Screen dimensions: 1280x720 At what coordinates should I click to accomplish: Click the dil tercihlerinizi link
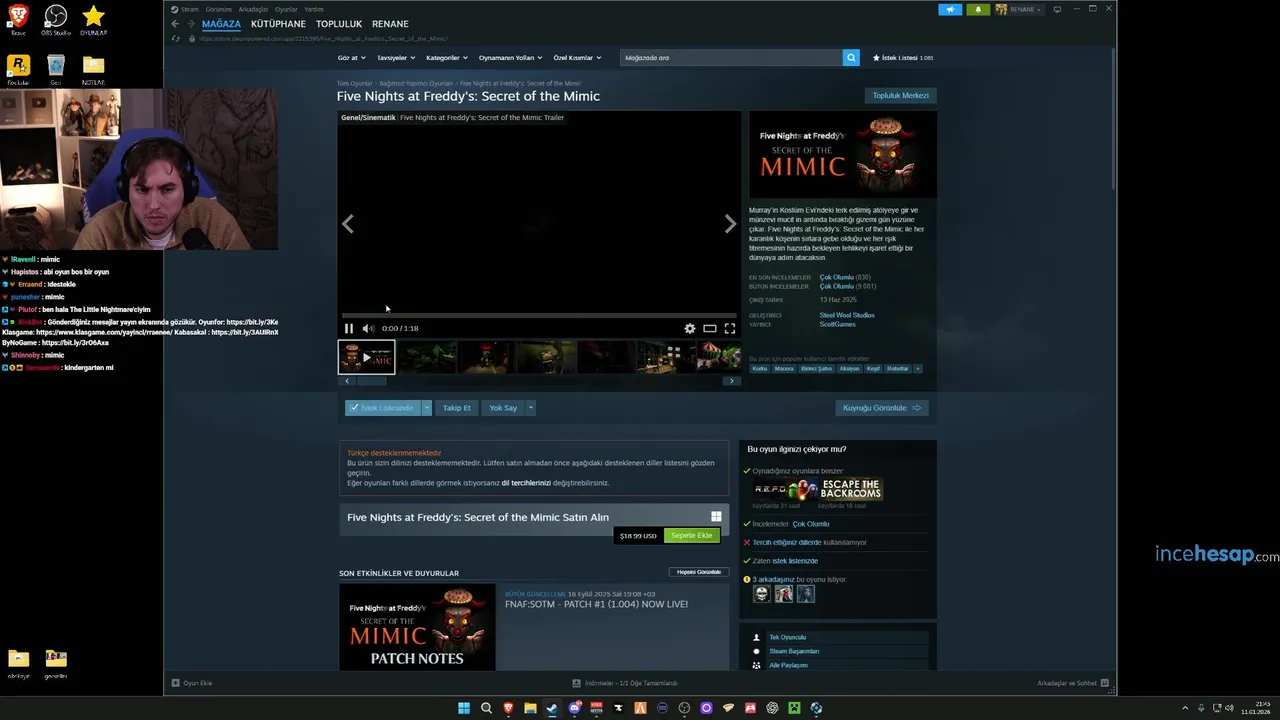526,483
